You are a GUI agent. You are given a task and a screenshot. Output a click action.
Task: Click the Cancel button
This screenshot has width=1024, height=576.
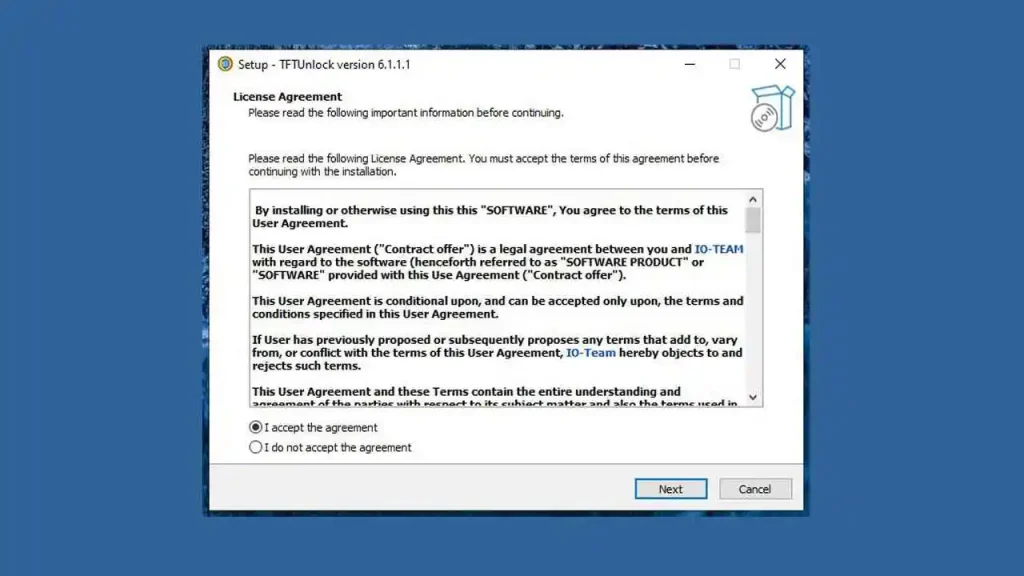point(755,489)
